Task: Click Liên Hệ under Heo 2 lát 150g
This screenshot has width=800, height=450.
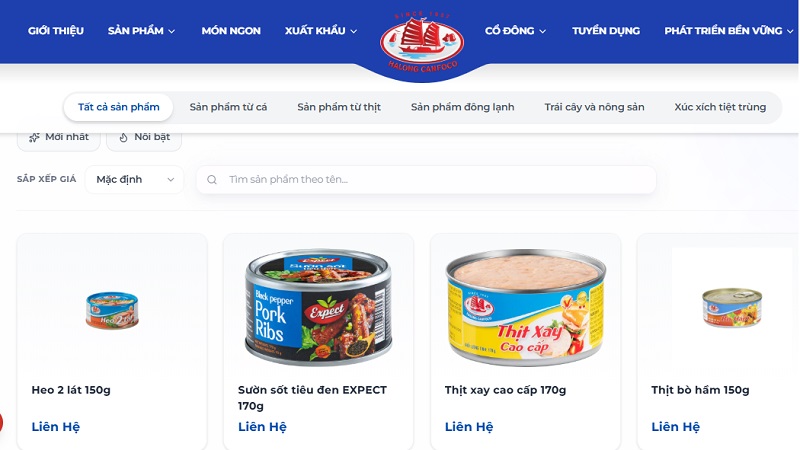Action: [56, 427]
